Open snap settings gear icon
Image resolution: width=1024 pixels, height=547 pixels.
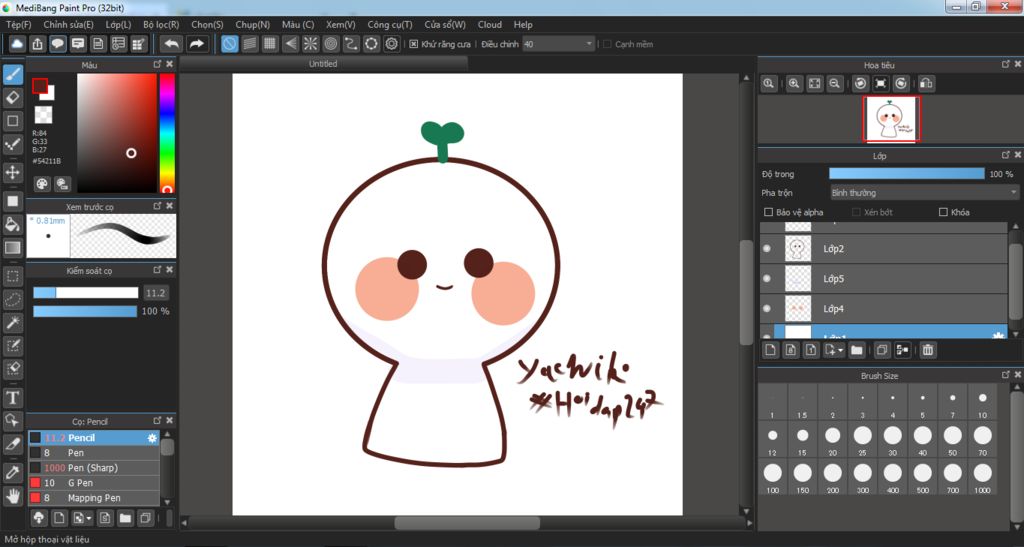tap(391, 44)
